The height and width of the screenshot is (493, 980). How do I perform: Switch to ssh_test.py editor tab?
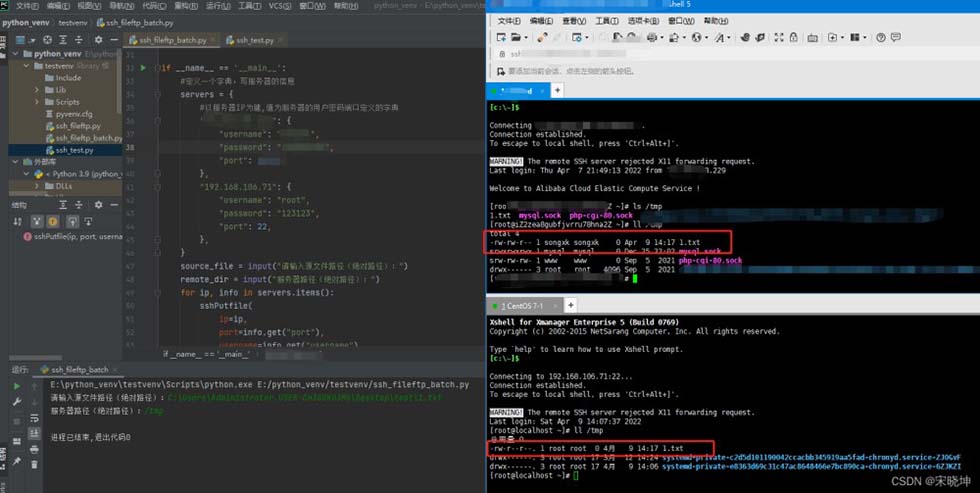tap(254, 40)
